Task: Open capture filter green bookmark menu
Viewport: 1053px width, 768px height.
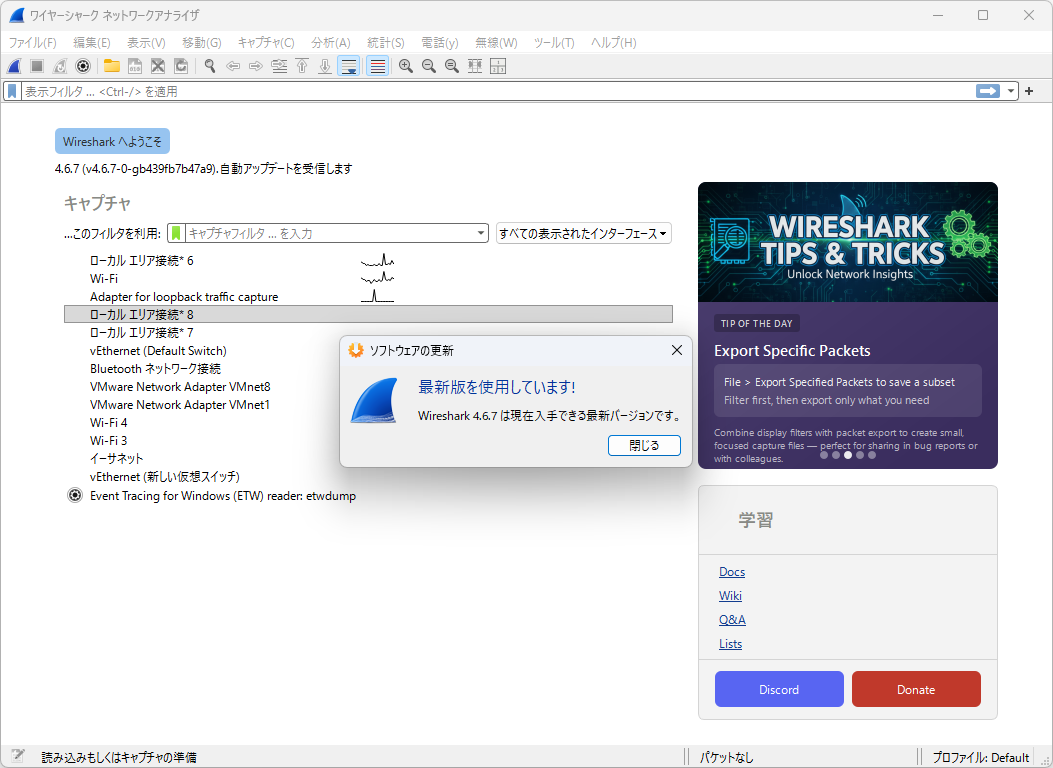Action: point(176,233)
